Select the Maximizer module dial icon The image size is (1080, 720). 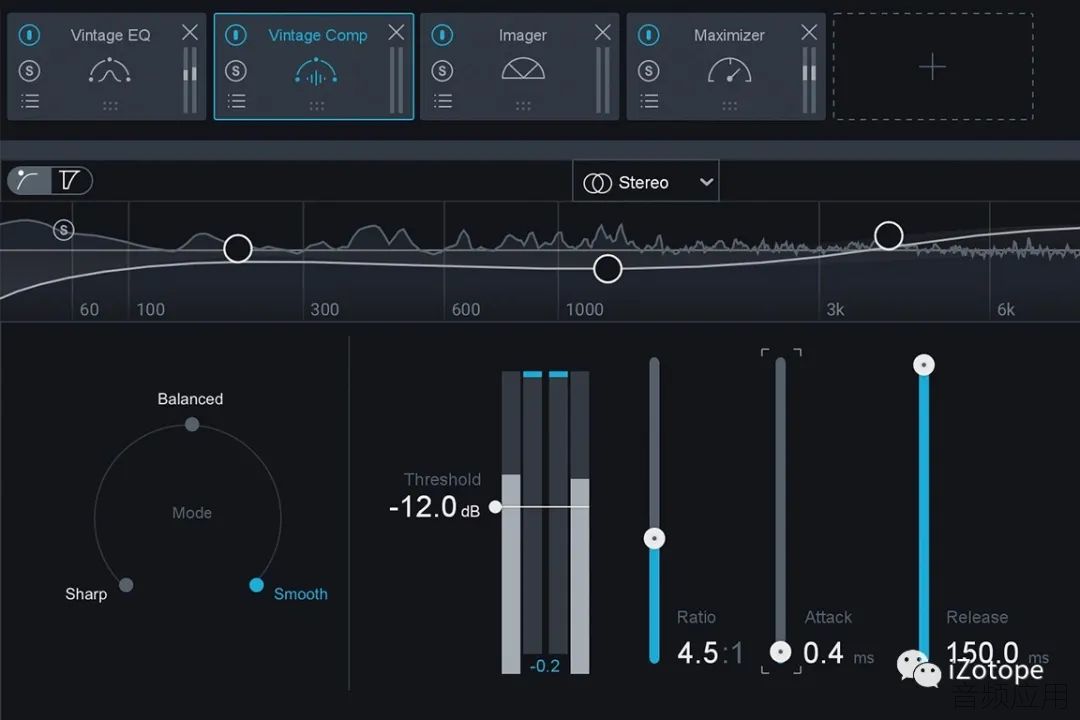(729, 70)
